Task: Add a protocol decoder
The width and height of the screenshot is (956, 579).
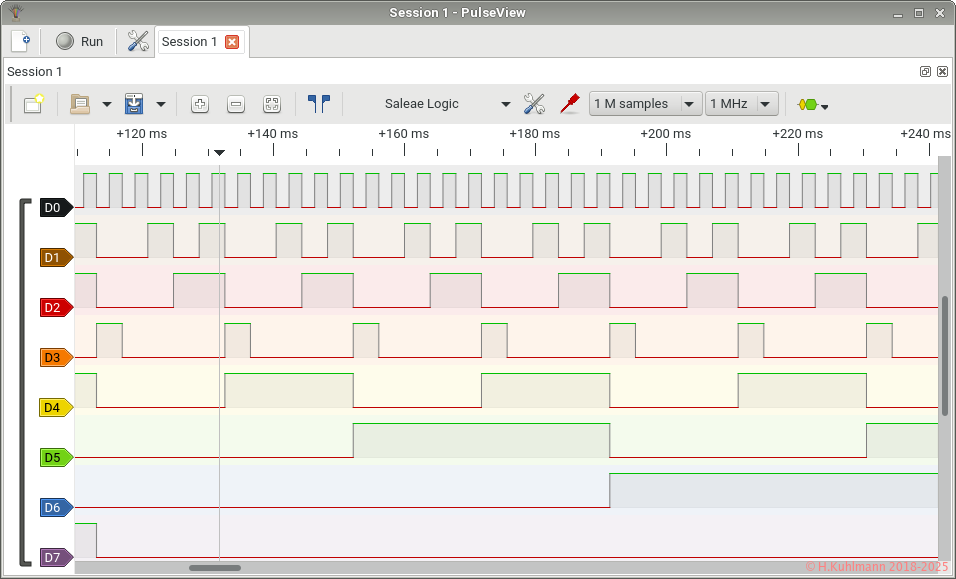Action: [x=808, y=104]
